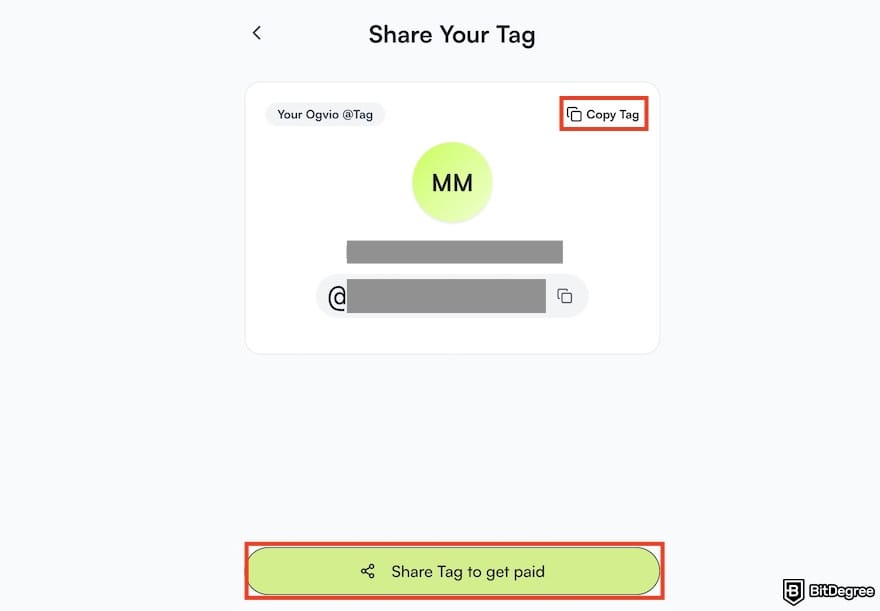Select the share icon on the green button

pyautogui.click(x=369, y=571)
